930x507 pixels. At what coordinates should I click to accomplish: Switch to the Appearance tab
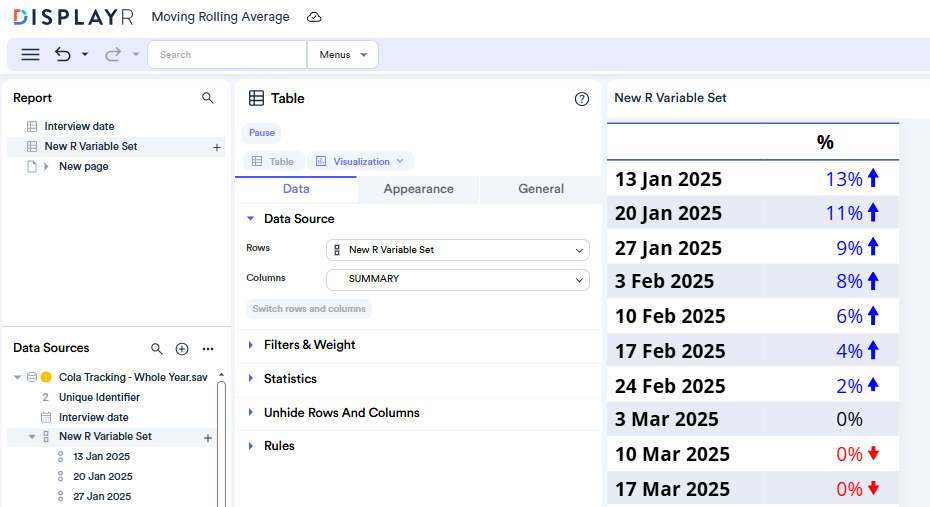click(x=418, y=189)
